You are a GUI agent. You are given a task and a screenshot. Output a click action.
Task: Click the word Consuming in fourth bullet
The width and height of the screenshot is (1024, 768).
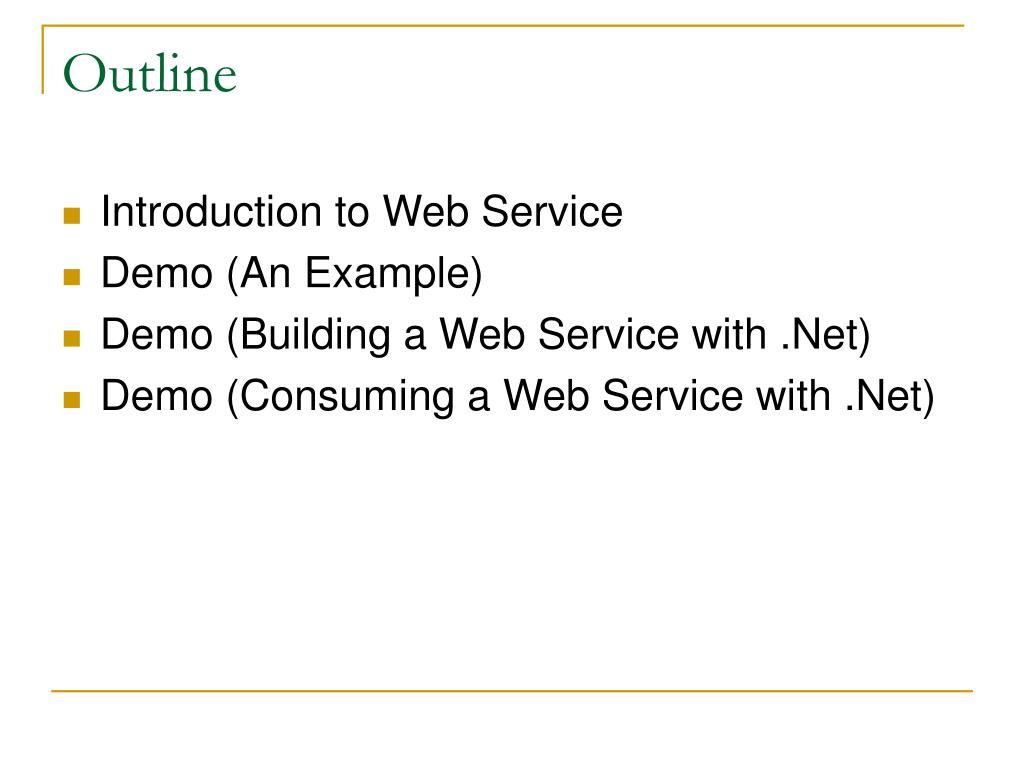pyautogui.click(x=347, y=397)
